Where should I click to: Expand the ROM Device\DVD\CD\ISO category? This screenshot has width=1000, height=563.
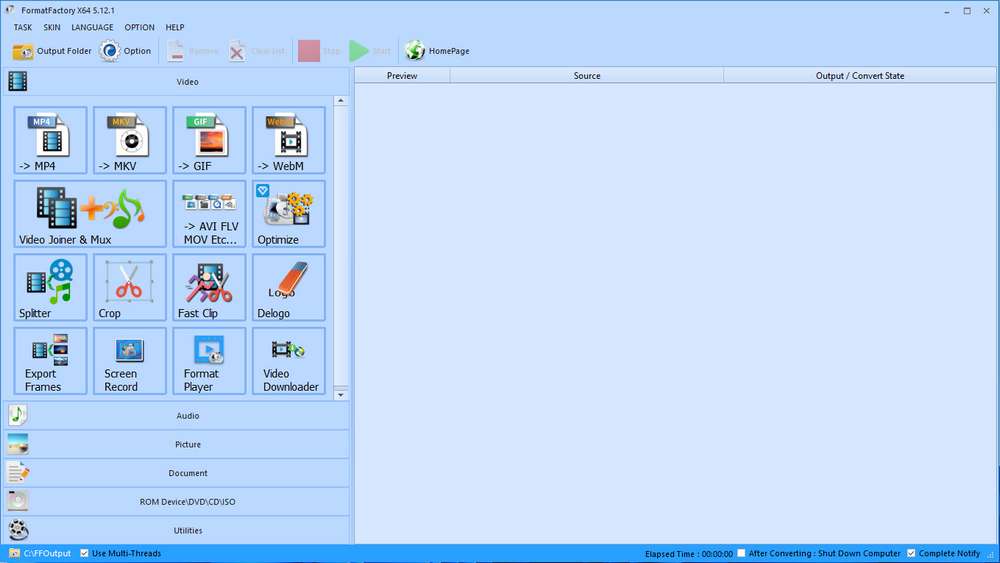point(177,502)
